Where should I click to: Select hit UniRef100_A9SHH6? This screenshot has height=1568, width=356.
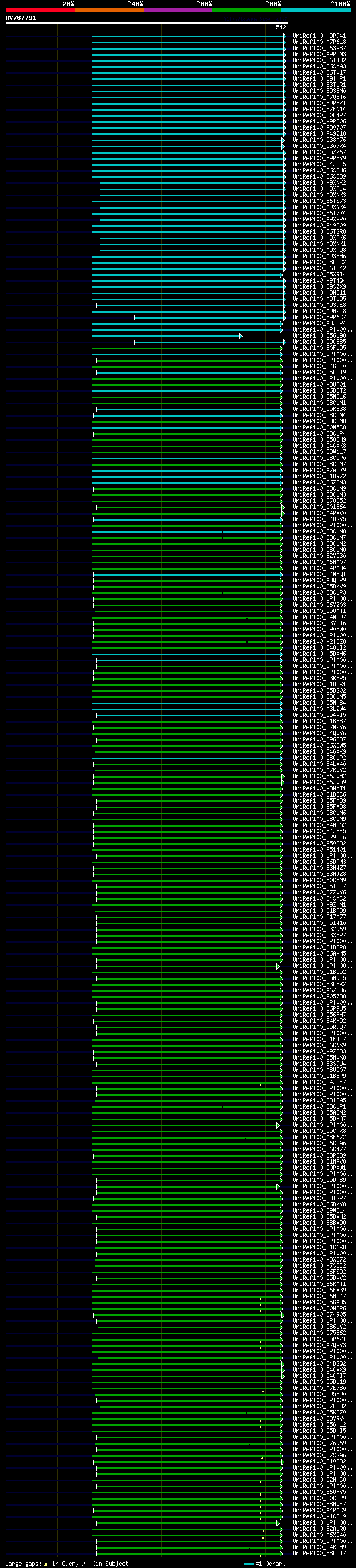pos(319,256)
